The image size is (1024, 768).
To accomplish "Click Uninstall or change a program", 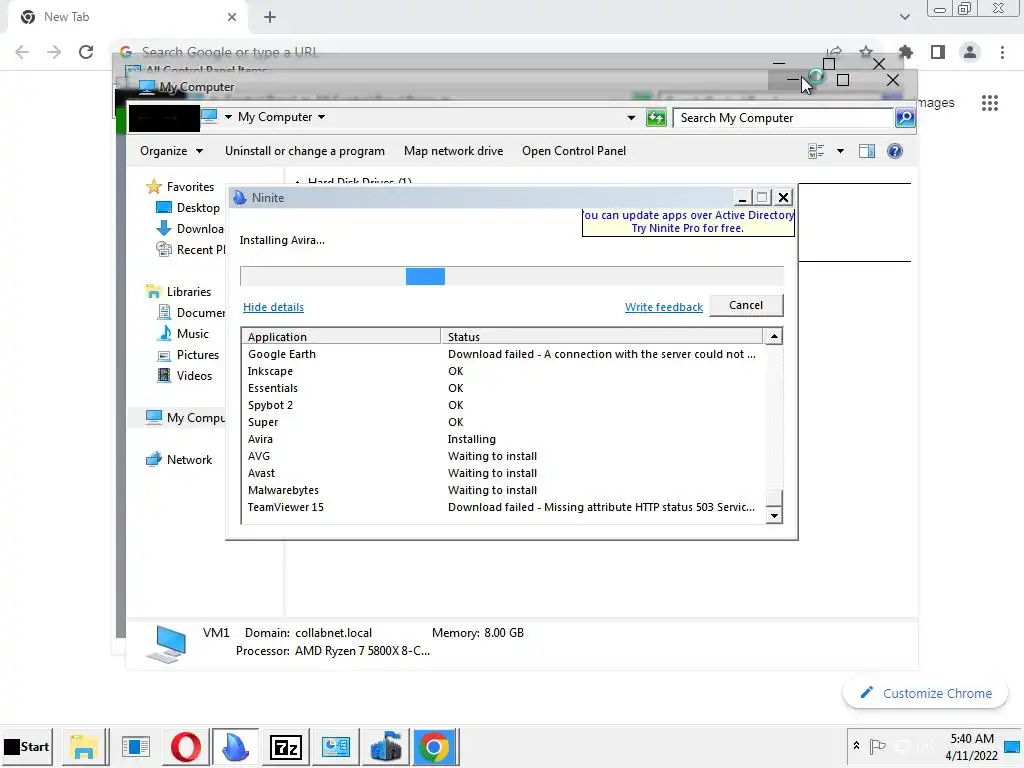I will 304,151.
